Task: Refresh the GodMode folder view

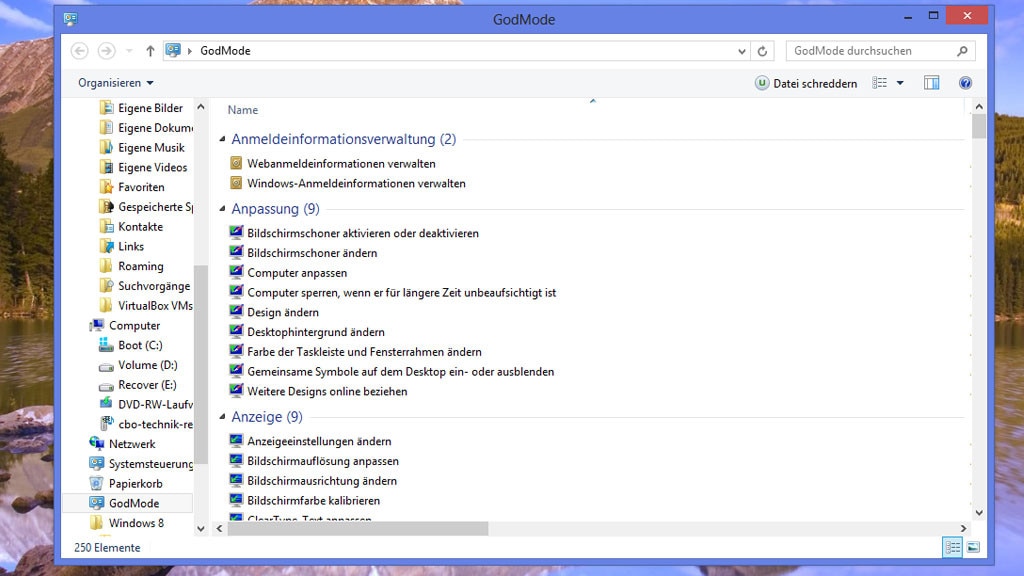Action: click(762, 51)
